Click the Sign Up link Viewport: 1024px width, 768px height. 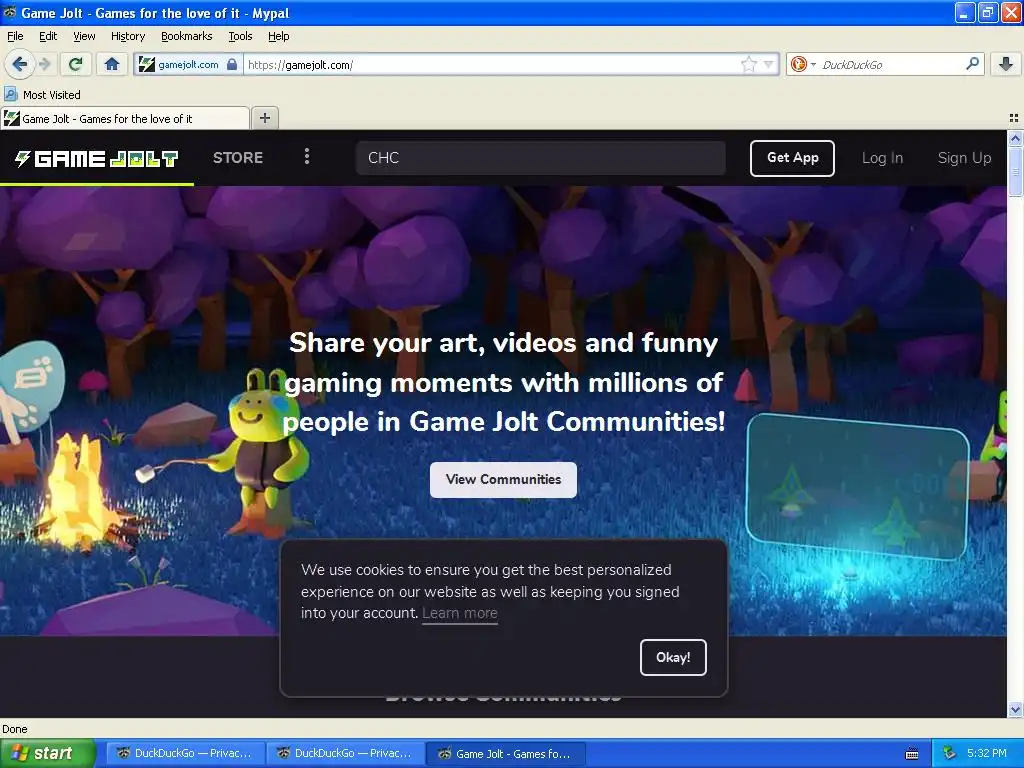click(x=964, y=158)
